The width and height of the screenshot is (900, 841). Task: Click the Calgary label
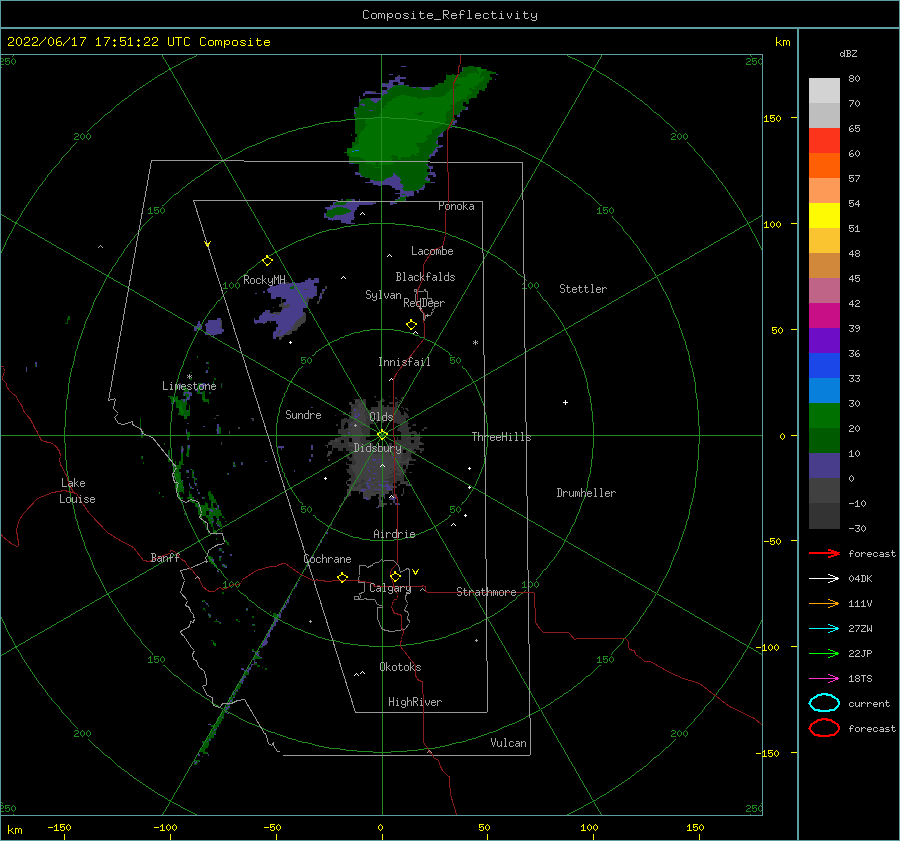click(x=390, y=588)
